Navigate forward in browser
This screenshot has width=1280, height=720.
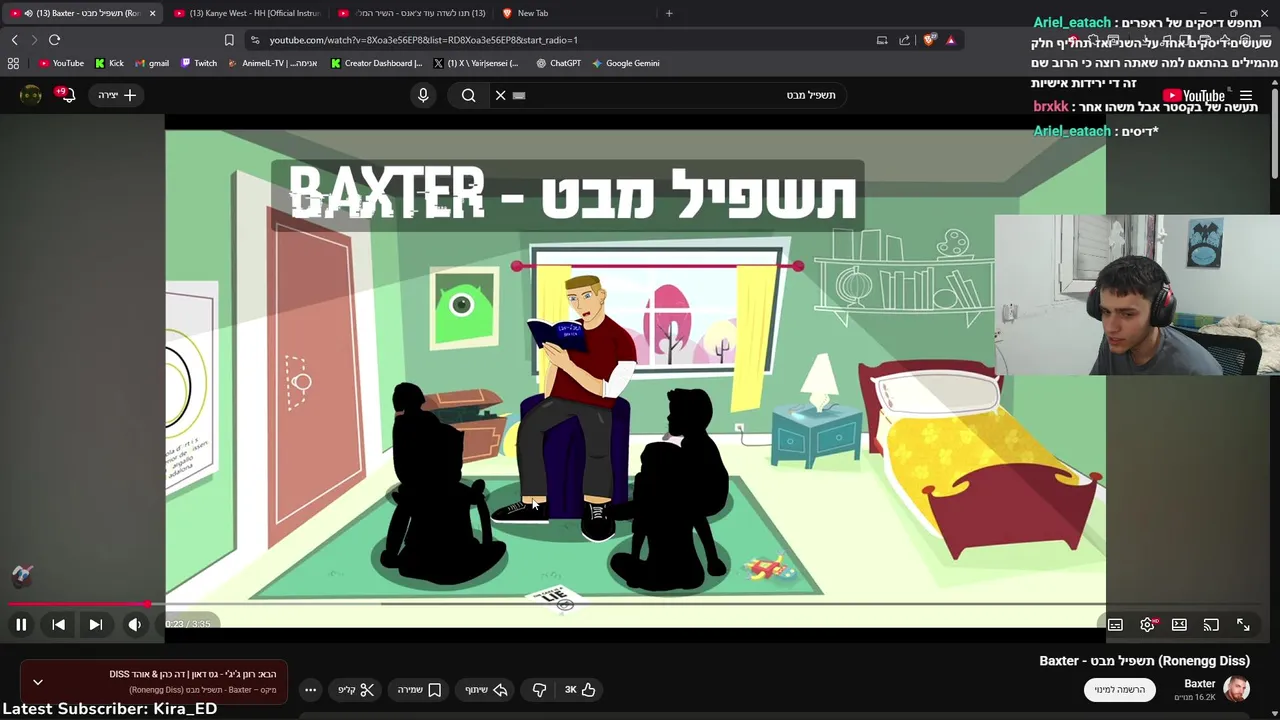click(34, 40)
